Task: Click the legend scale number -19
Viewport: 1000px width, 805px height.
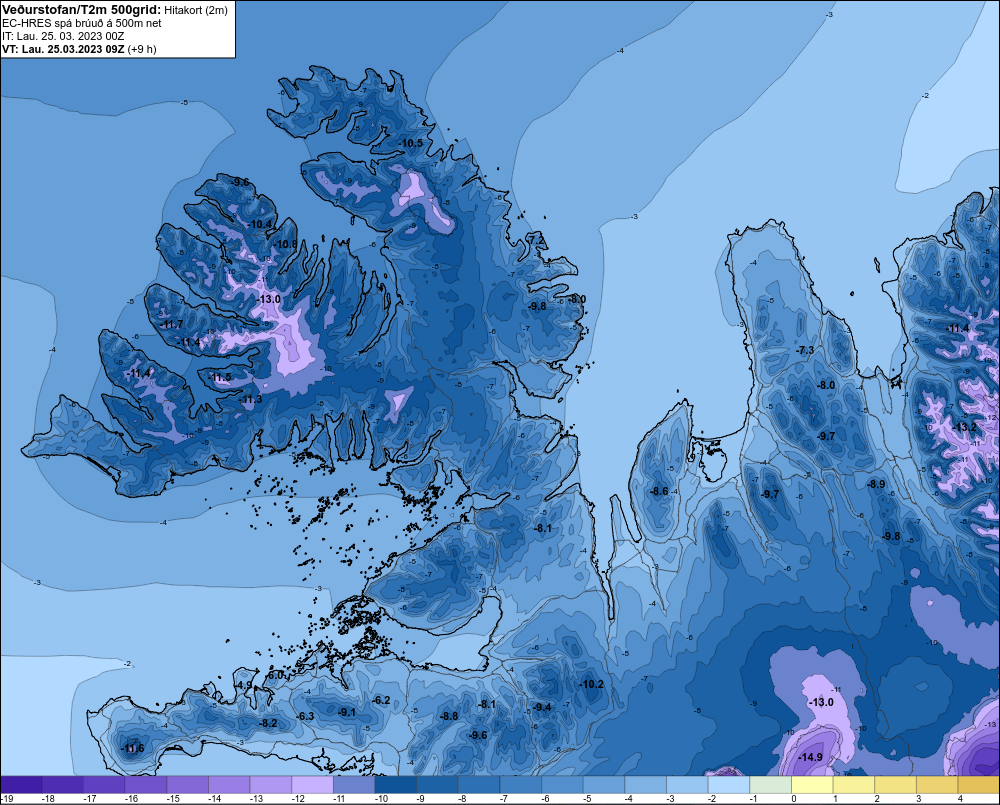Action: pyautogui.click(x=7, y=799)
